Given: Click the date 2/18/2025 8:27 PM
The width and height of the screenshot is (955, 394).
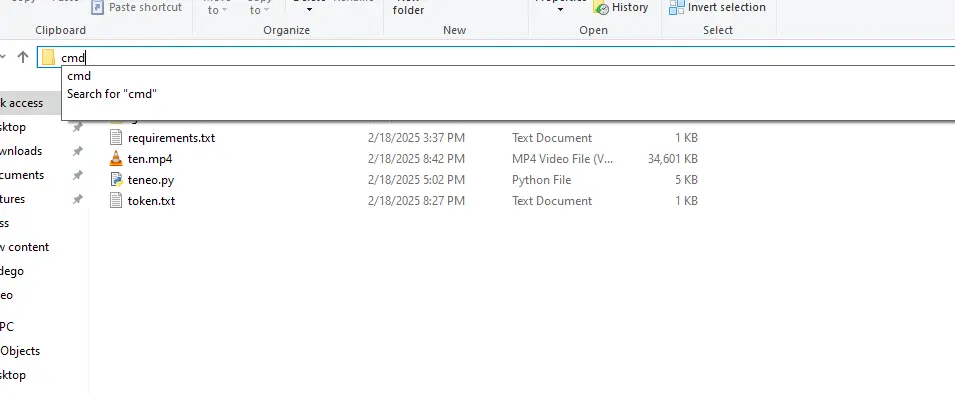Looking at the screenshot, I should click(416, 200).
